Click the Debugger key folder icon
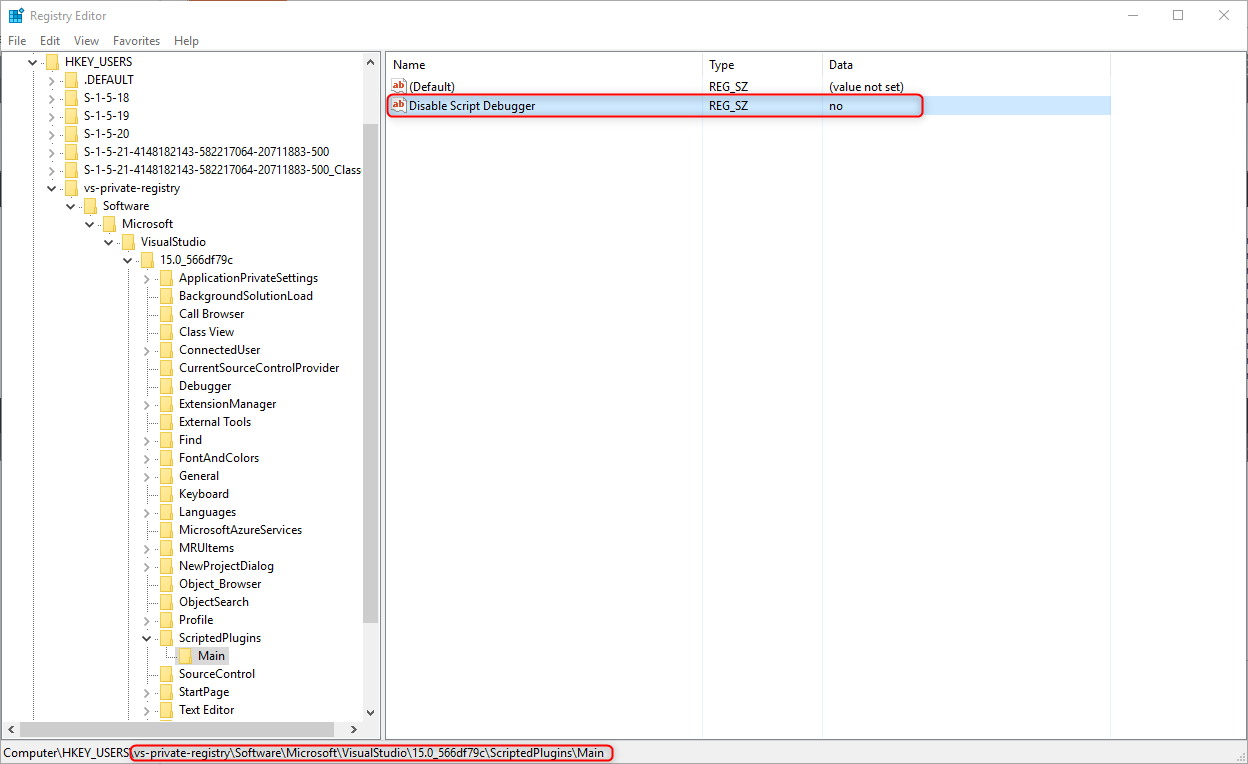This screenshot has width=1248, height=764. (x=166, y=386)
